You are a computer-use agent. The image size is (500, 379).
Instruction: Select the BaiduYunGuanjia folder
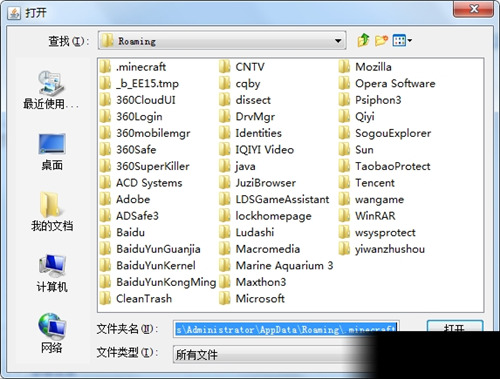coord(150,249)
